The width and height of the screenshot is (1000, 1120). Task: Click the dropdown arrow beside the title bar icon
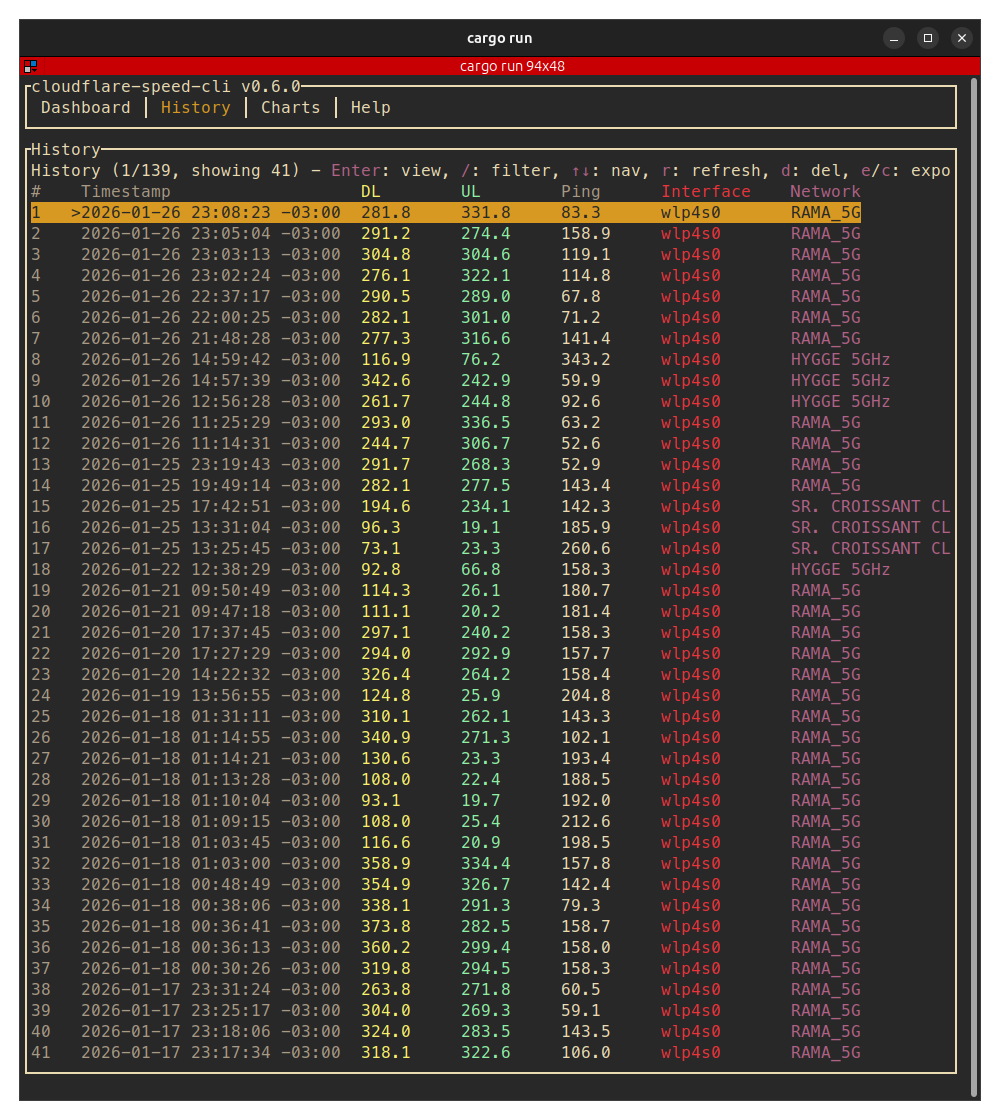click(x=34, y=70)
